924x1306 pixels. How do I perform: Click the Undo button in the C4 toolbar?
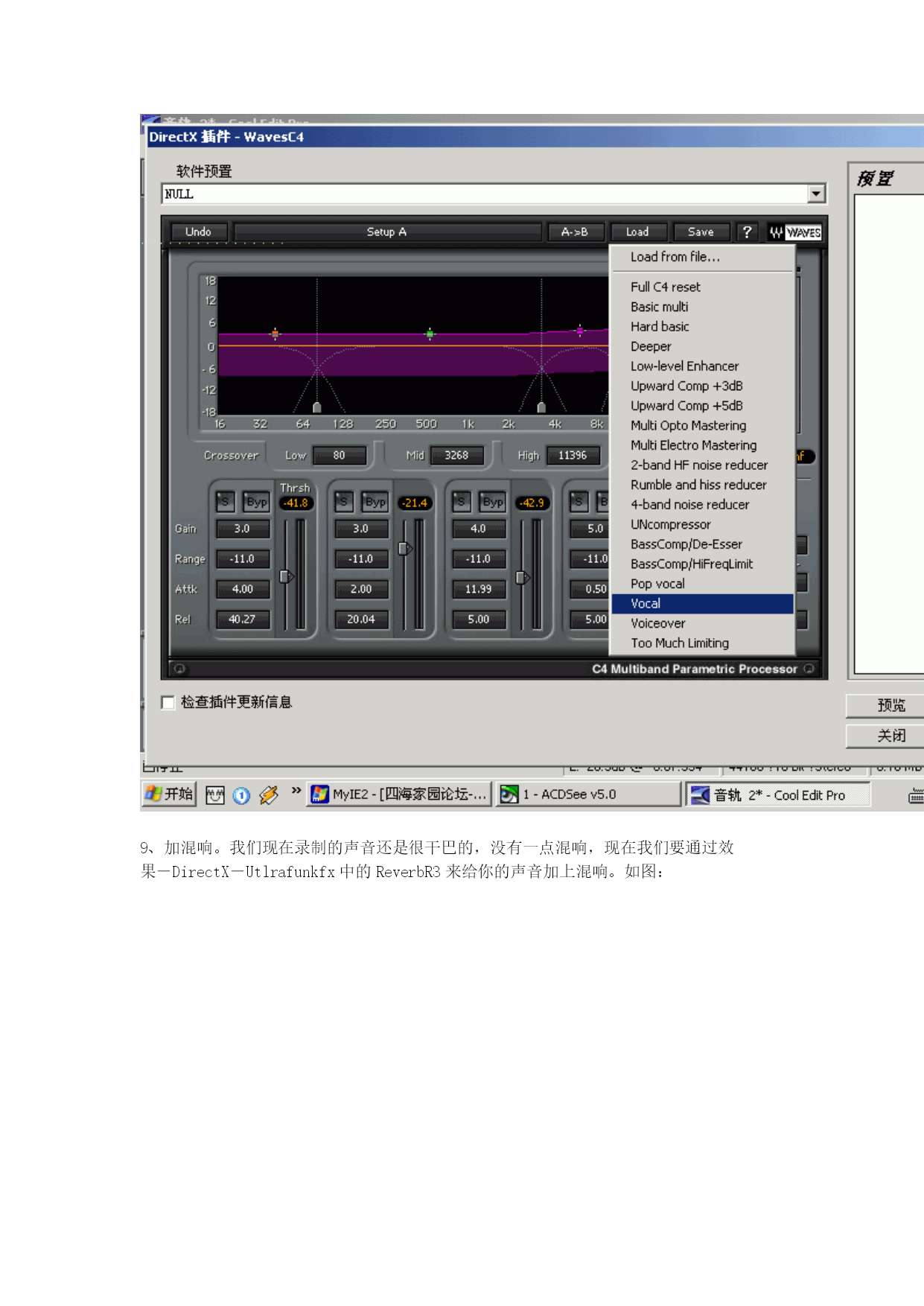coord(198,232)
